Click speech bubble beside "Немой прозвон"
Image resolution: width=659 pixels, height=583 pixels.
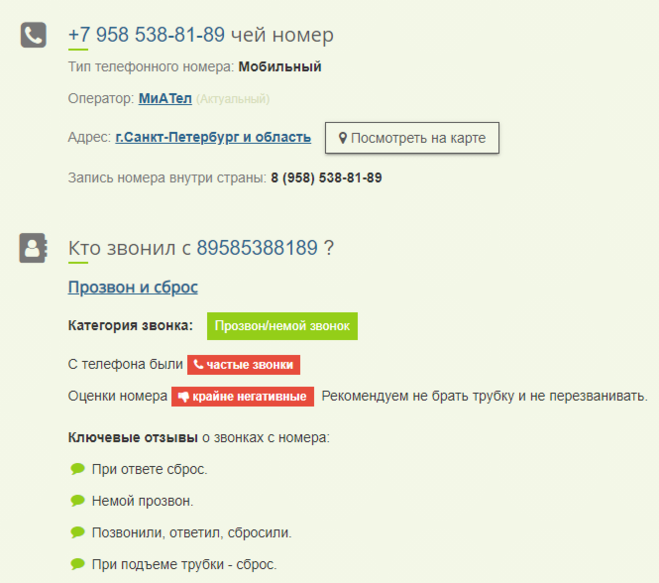(x=77, y=501)
